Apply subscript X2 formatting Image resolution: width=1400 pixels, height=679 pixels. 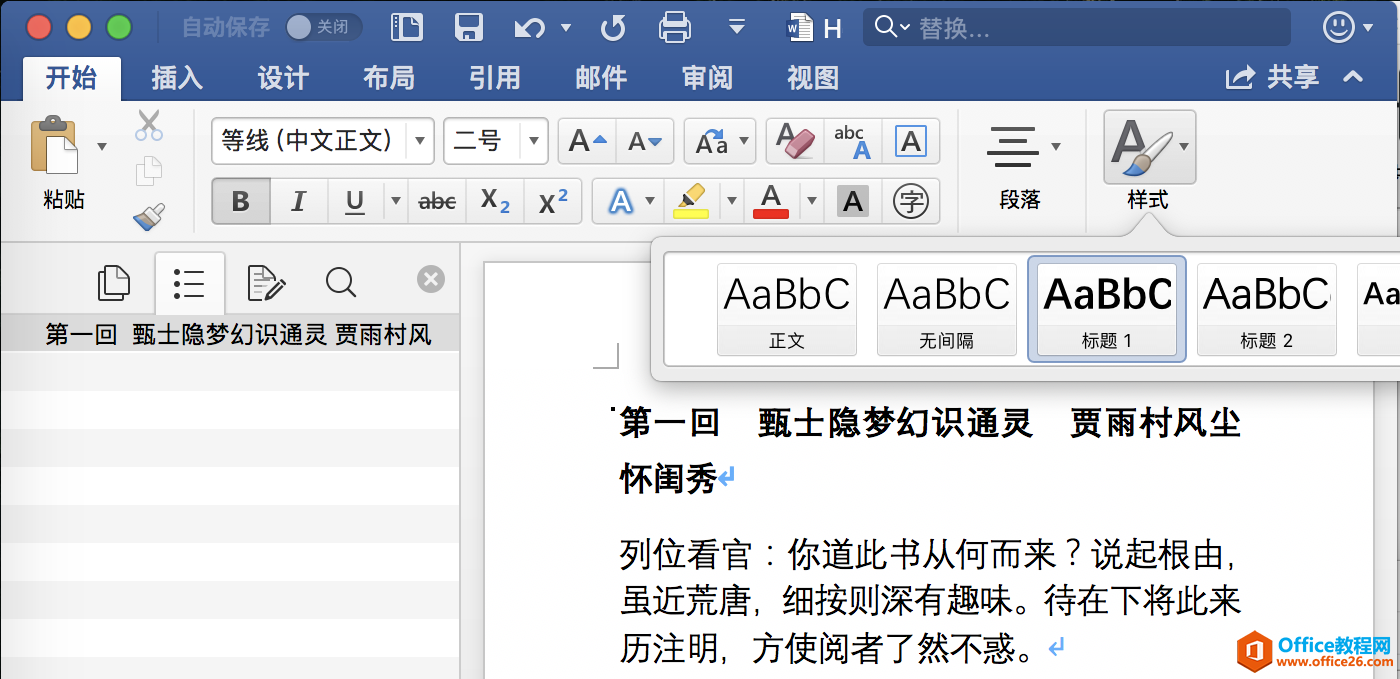[x=495, y=201]
